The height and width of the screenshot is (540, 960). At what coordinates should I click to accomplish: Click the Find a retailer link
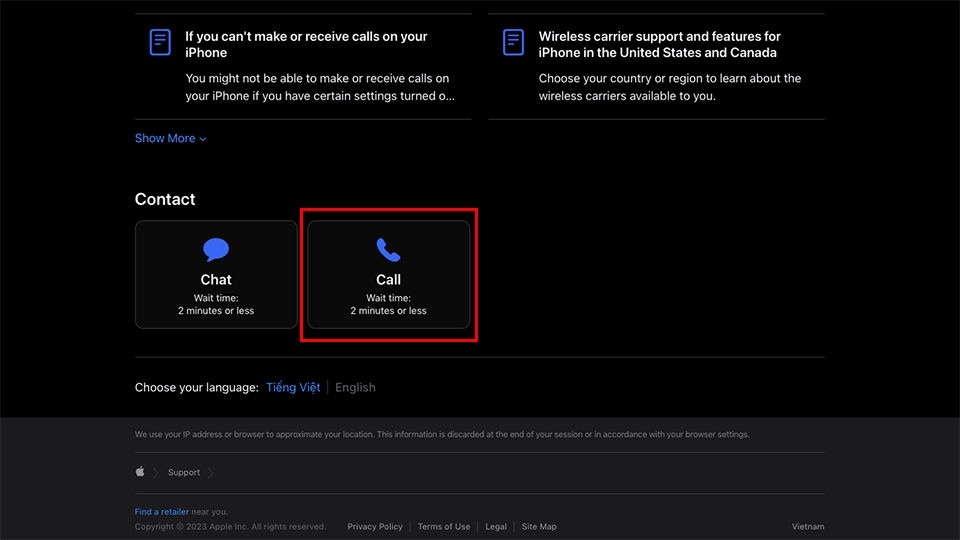coord(162,511)
